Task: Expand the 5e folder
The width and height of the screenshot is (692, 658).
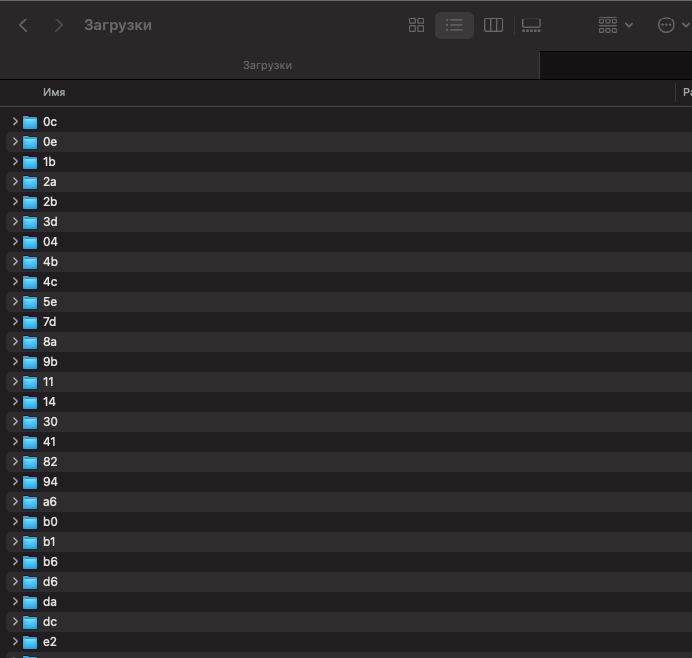Action: point(15,301)
